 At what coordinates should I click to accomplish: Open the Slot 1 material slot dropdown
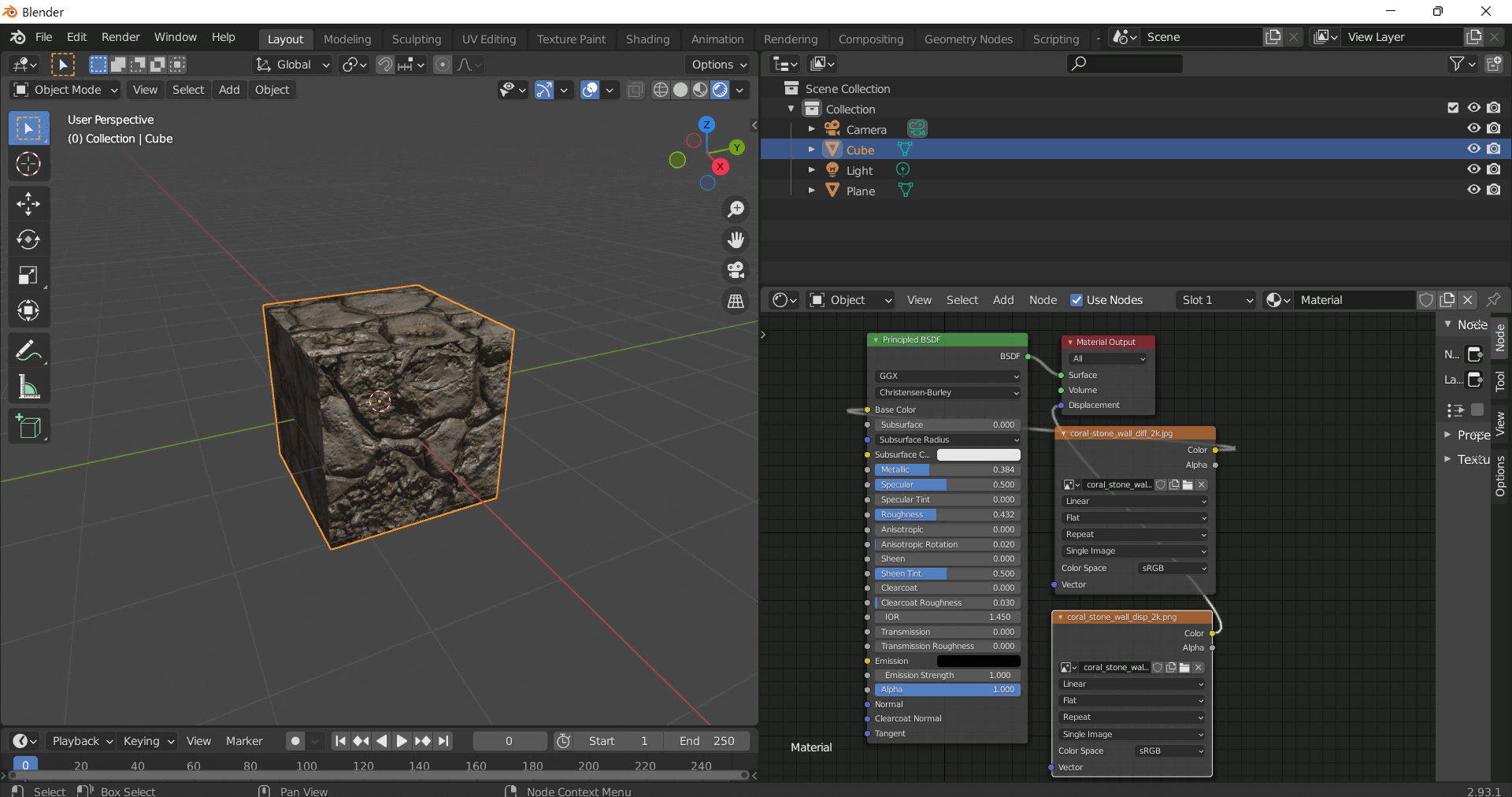(x=1217, y=300)
